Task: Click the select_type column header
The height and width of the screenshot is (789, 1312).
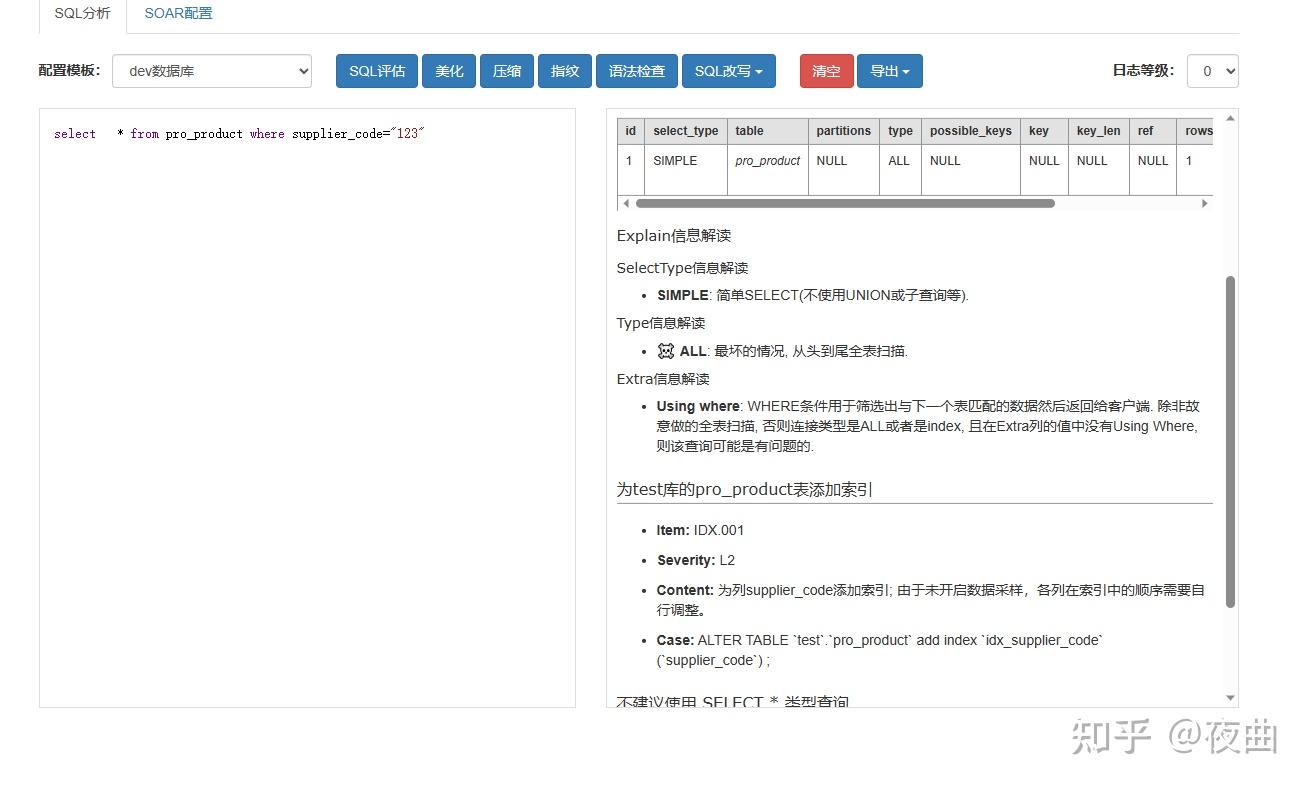Action: tap(685, 131)
